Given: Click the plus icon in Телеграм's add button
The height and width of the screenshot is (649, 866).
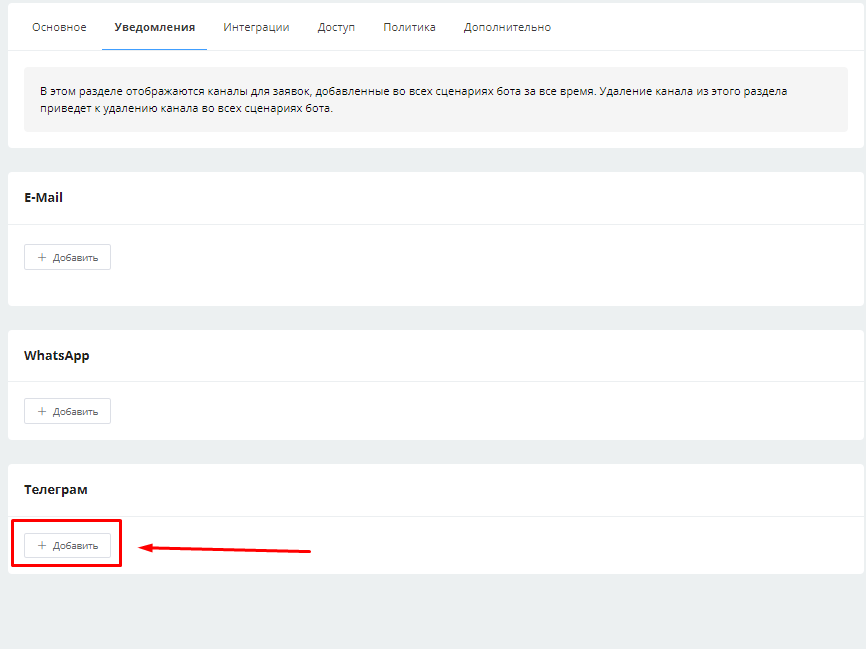Looking at the screenshot, I should click(x=42, y=545).
